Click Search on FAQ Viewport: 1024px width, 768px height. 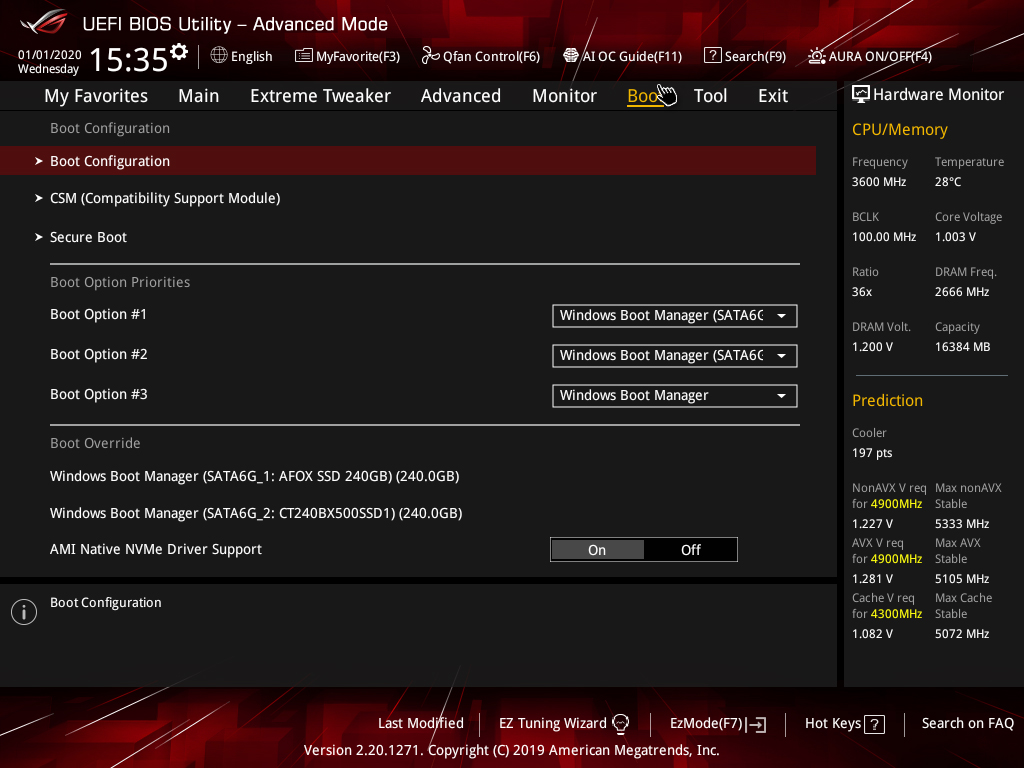pos(967,723)
